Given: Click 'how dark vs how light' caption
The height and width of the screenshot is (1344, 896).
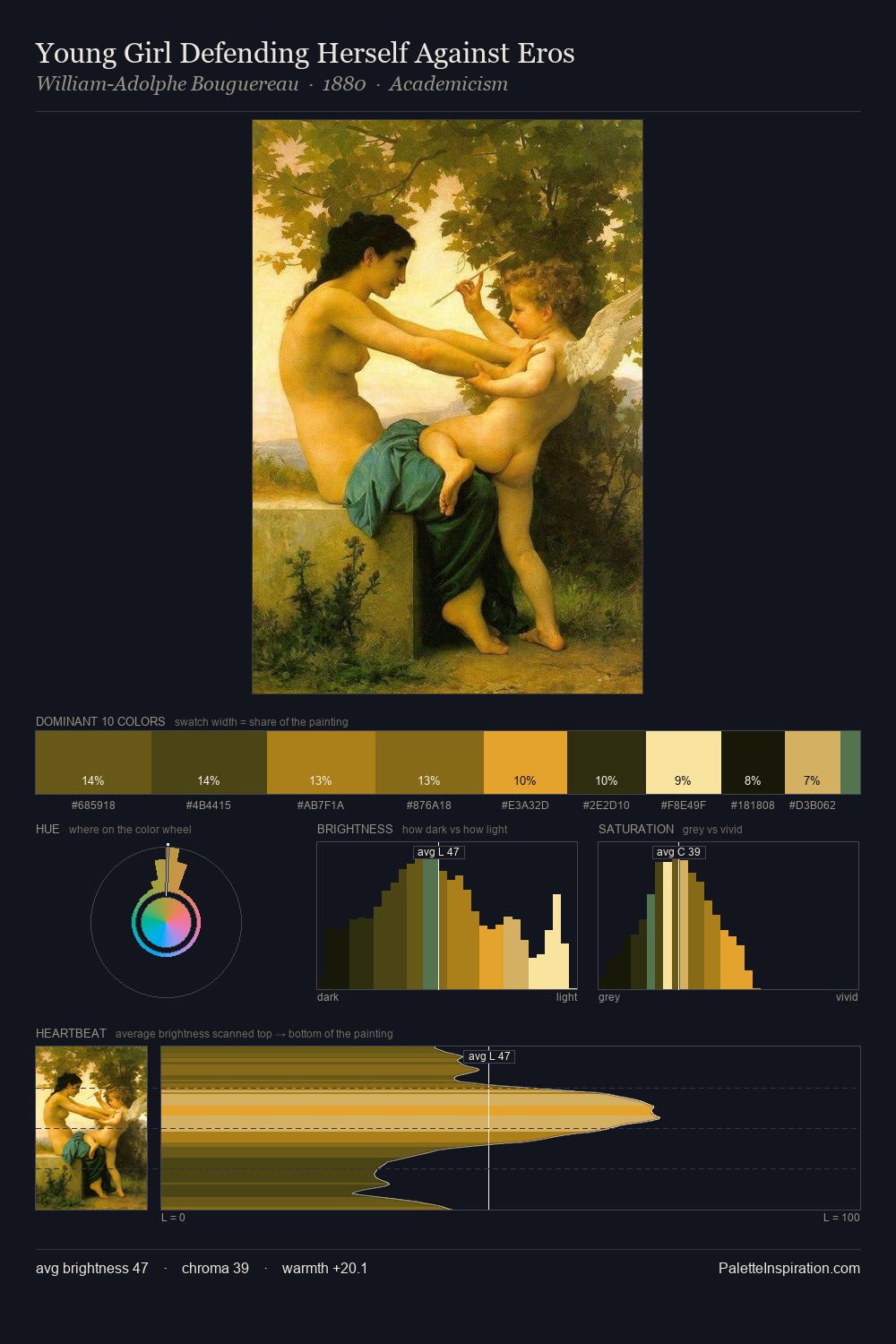Looking at the screenshot, I should (455, 830).
